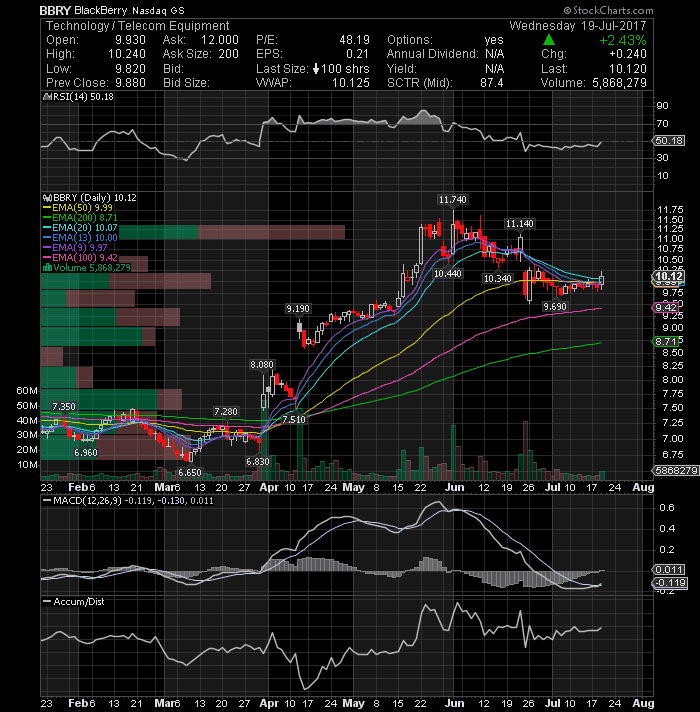The width and height of the screenshot is (700, 712).
Task: Click the candlestick icon before BBRY (Daily)
Action: click(48, 198)
